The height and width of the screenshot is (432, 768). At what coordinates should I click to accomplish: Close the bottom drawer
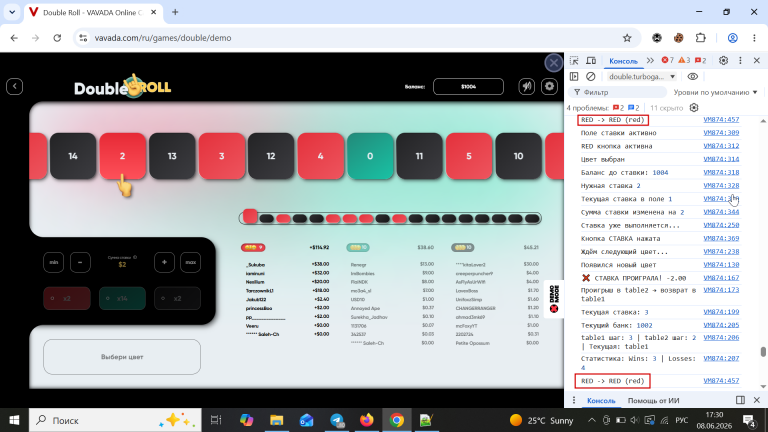point(757,400)
